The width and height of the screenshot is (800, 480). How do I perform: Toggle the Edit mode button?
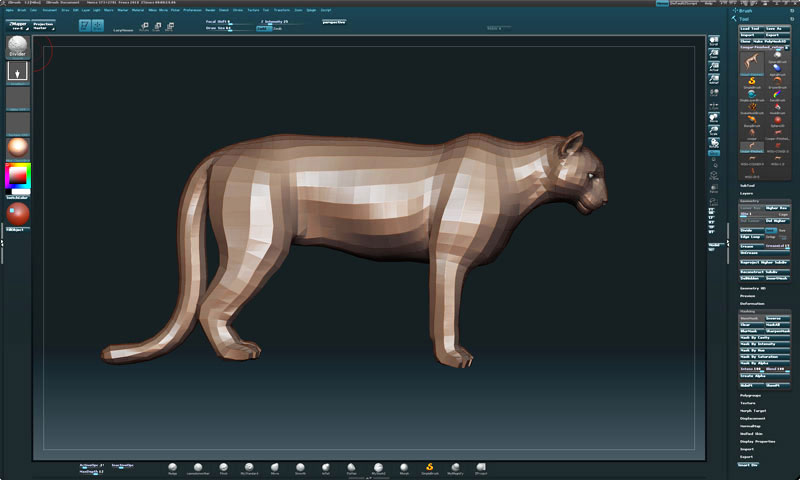pos(85,25)
